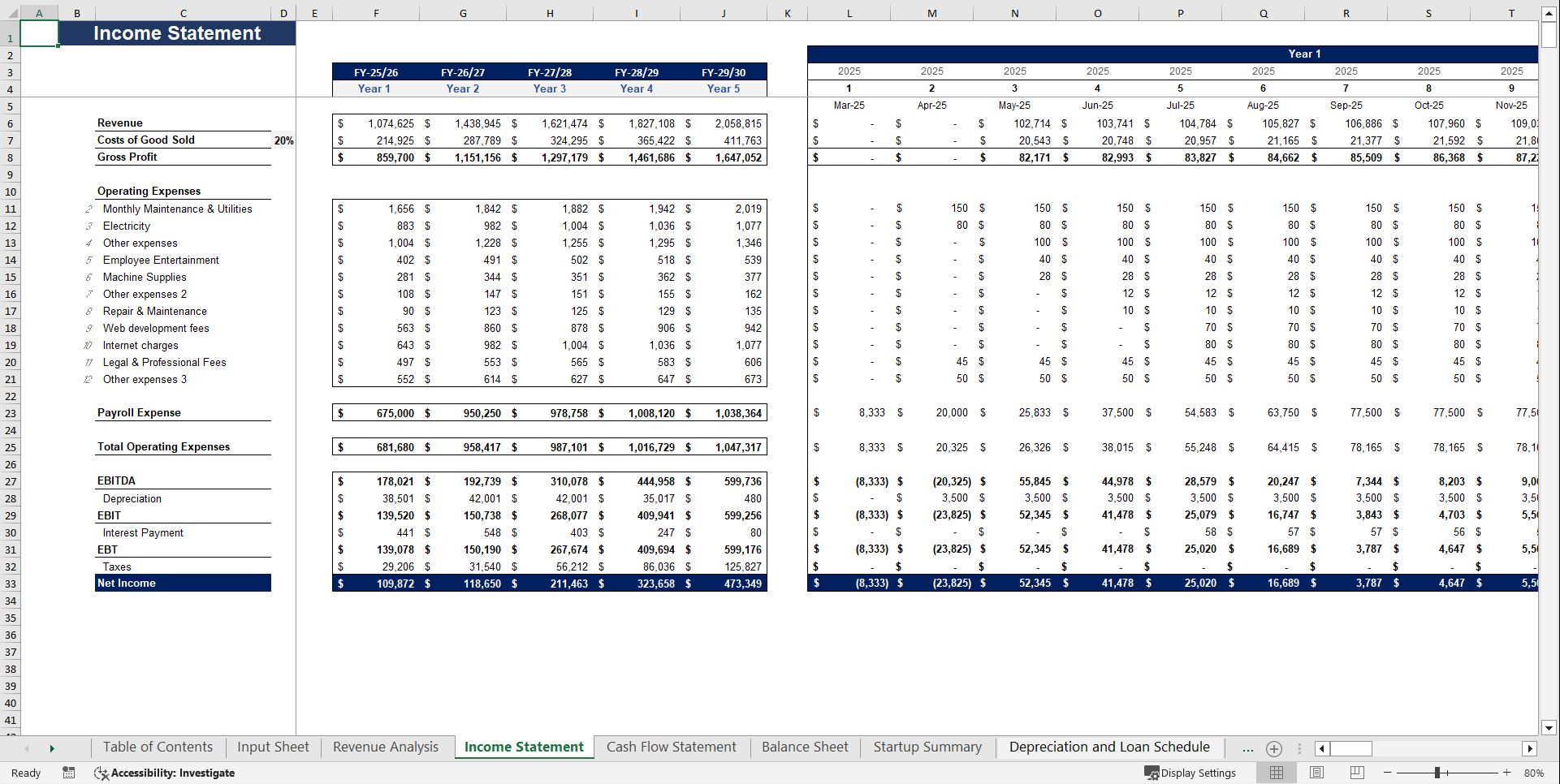
Task: Add a new worksheet with the plus button
Action: tap(1273, 748)
